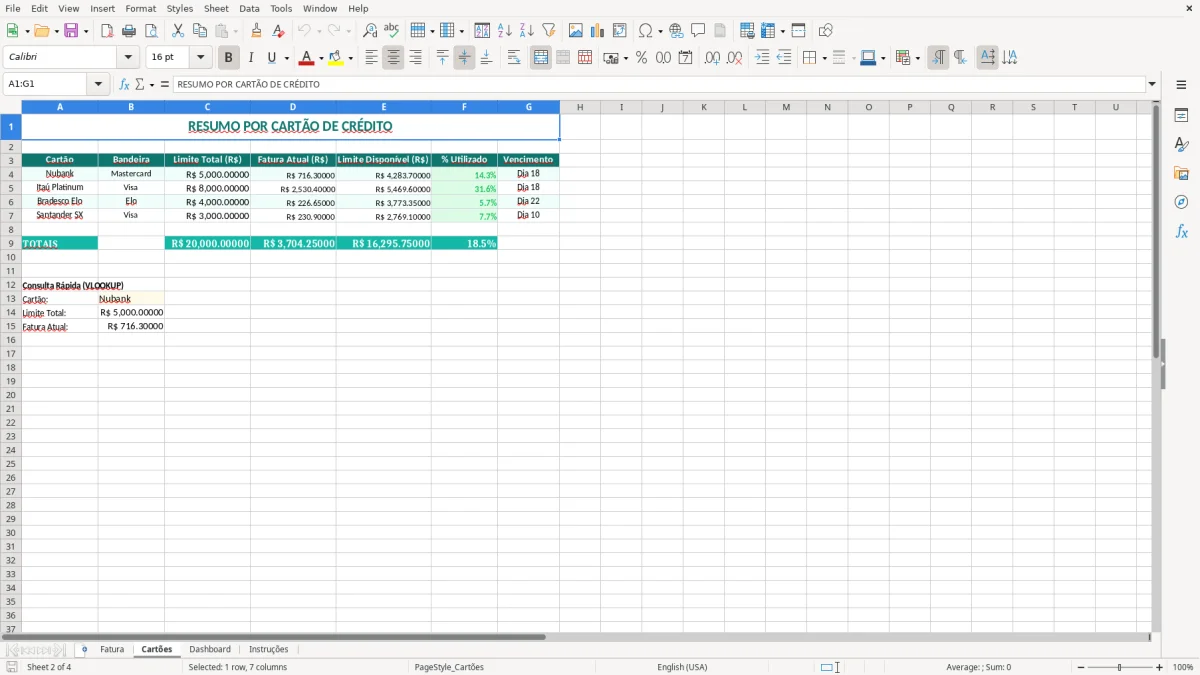Open the Sheet menu
The height and width of the screenshot is (675, 1200).
(x=216, y=8)
